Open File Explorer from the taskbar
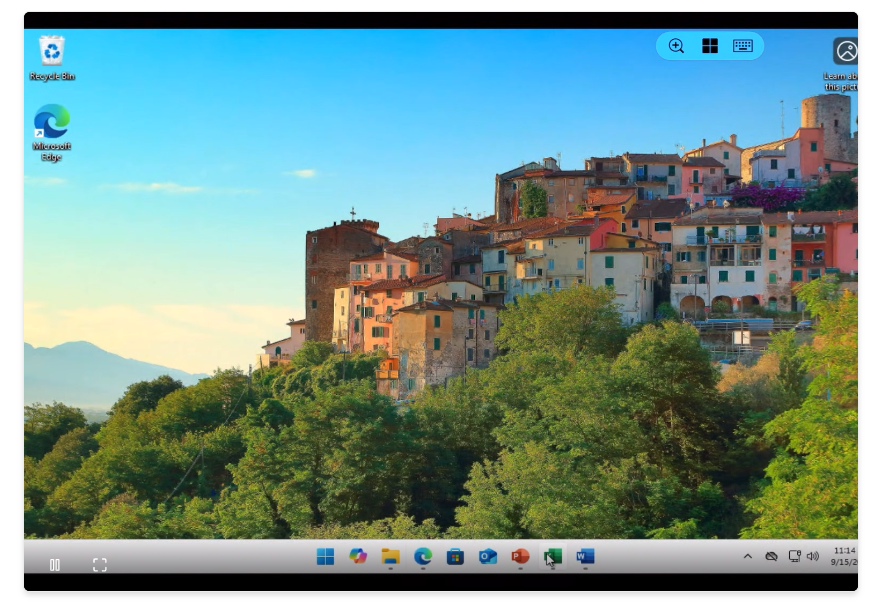The width and height of the screenshot is (877, 611). tap(390, 556)
